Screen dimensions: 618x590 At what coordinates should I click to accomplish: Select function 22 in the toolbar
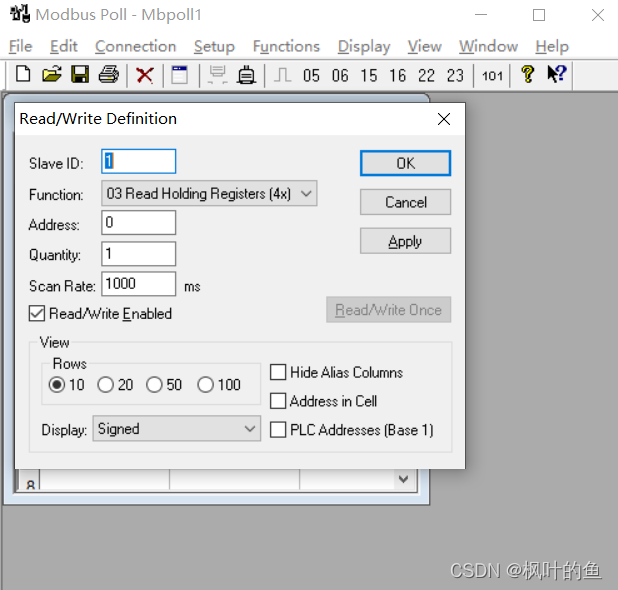(x=426, y=75)
